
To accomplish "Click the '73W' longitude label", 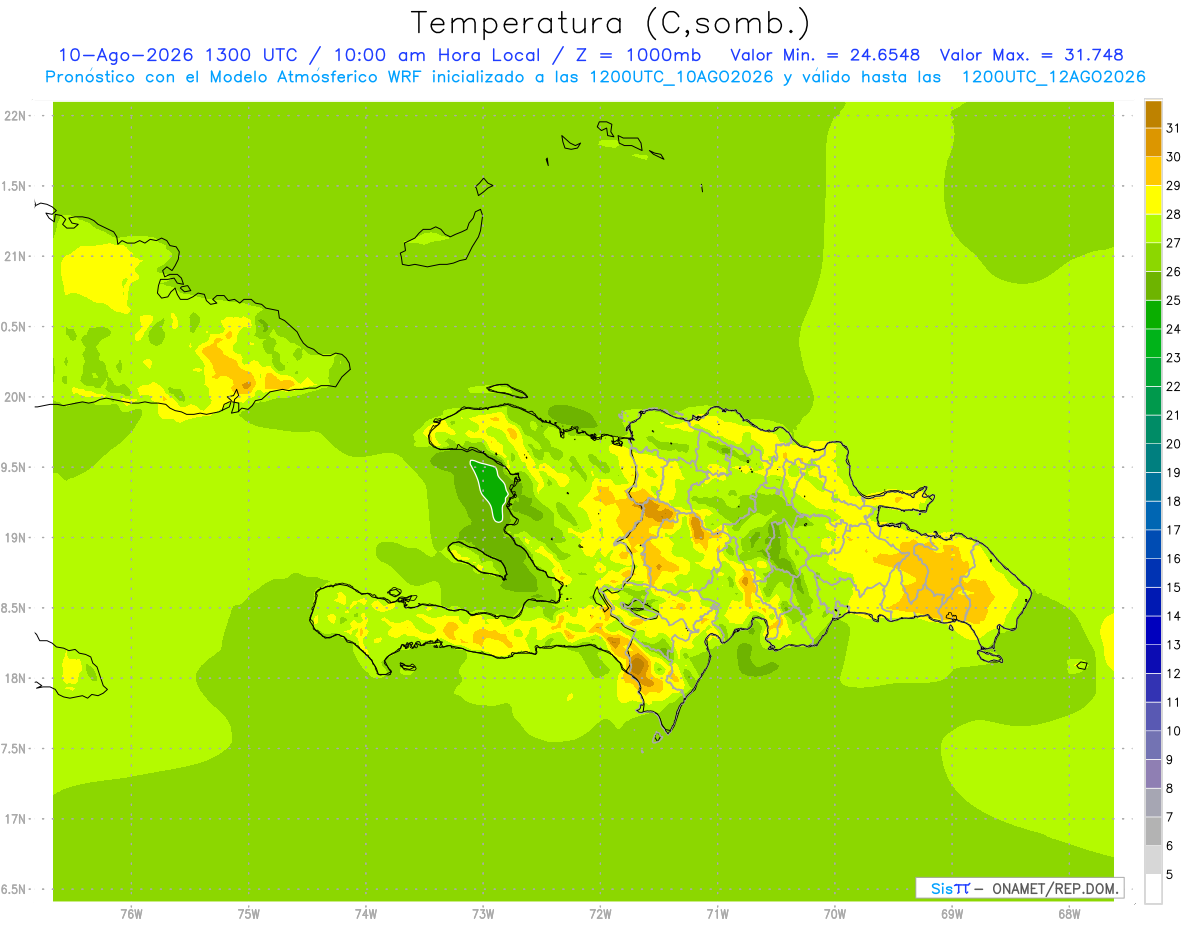I will (x=483, y=914).
